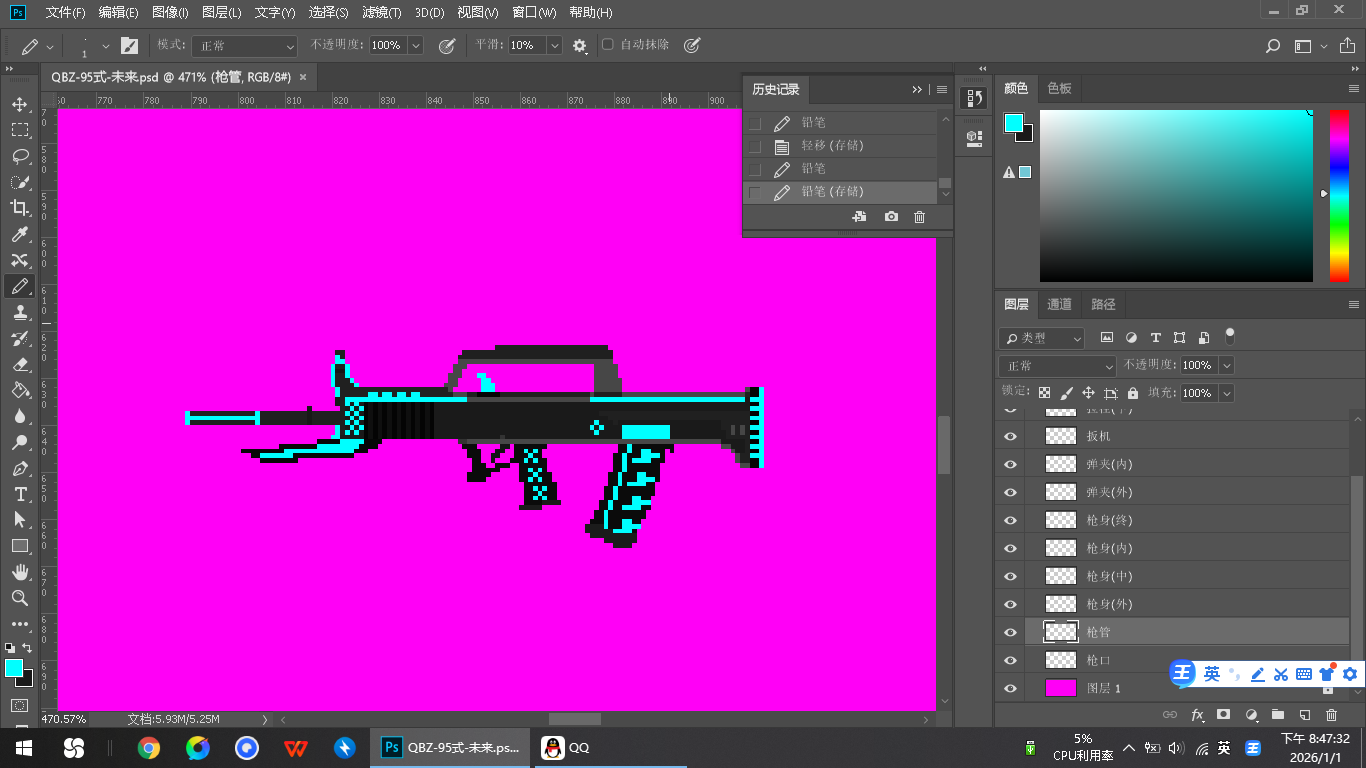The width and height of the screenshot is (1366, 768).
Task: Toggle visibility of 枪口 layer
Action: pos(1010,660)
